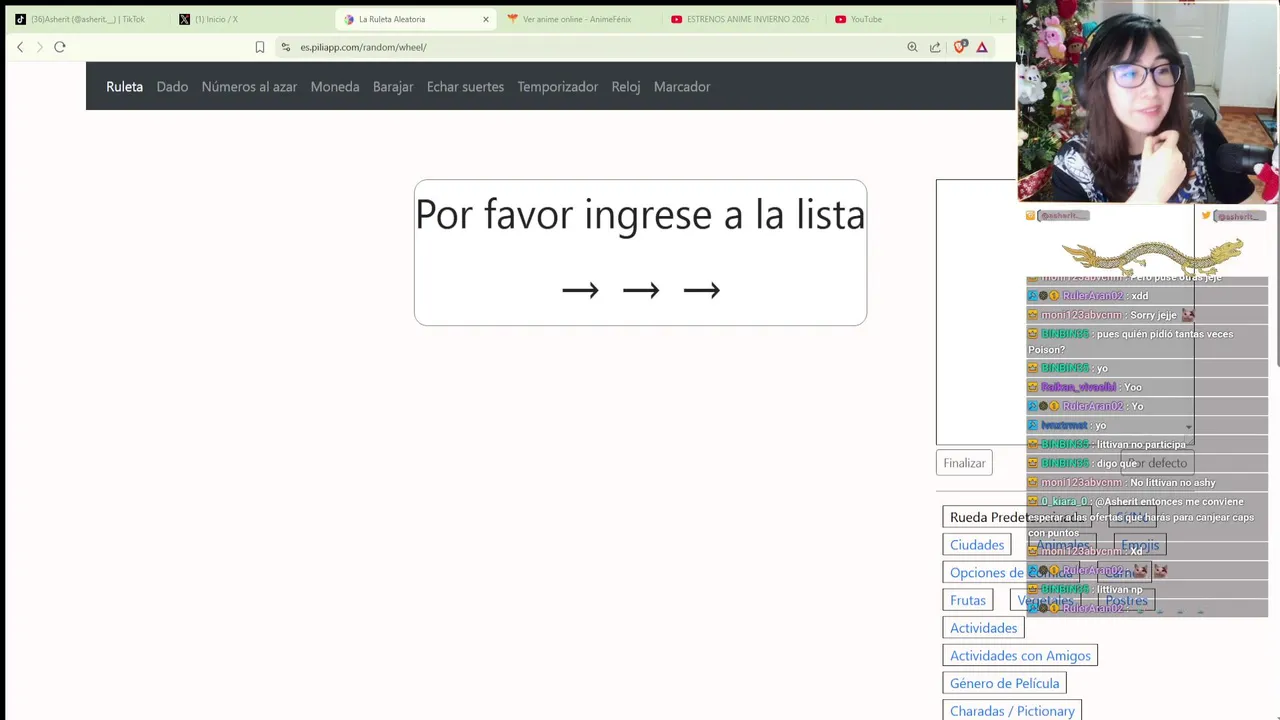The image size is (1280, 720).
Task: Select Género de Película preset
Action: pos(1004,684)
